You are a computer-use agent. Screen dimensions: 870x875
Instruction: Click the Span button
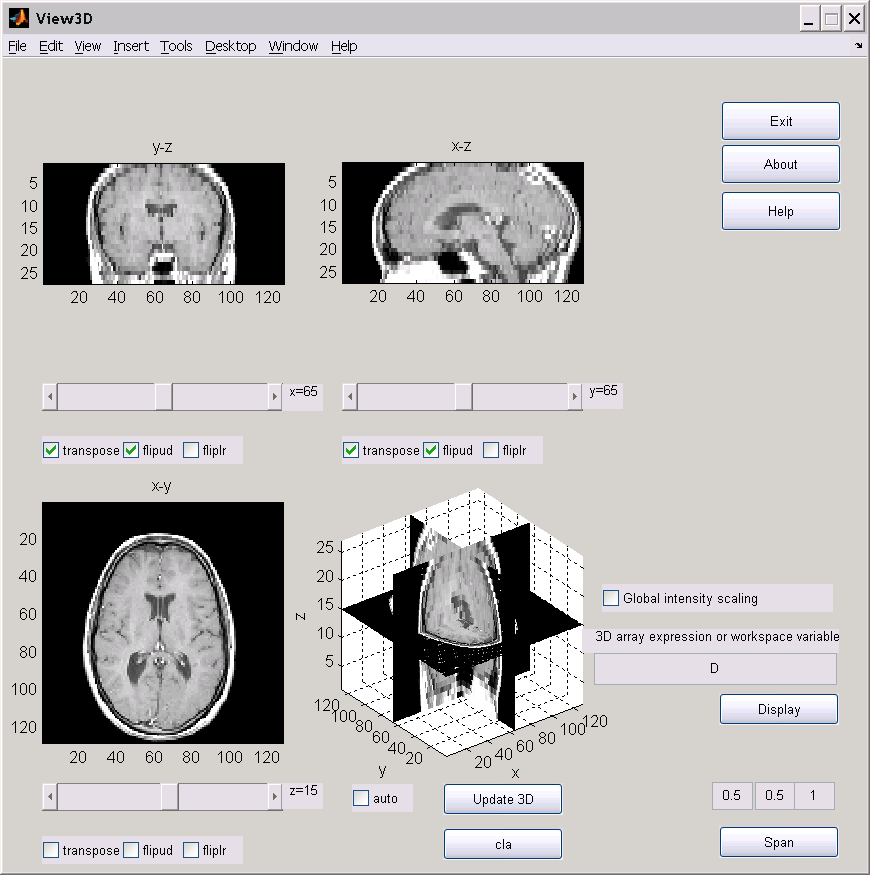(x=779, y=842)
